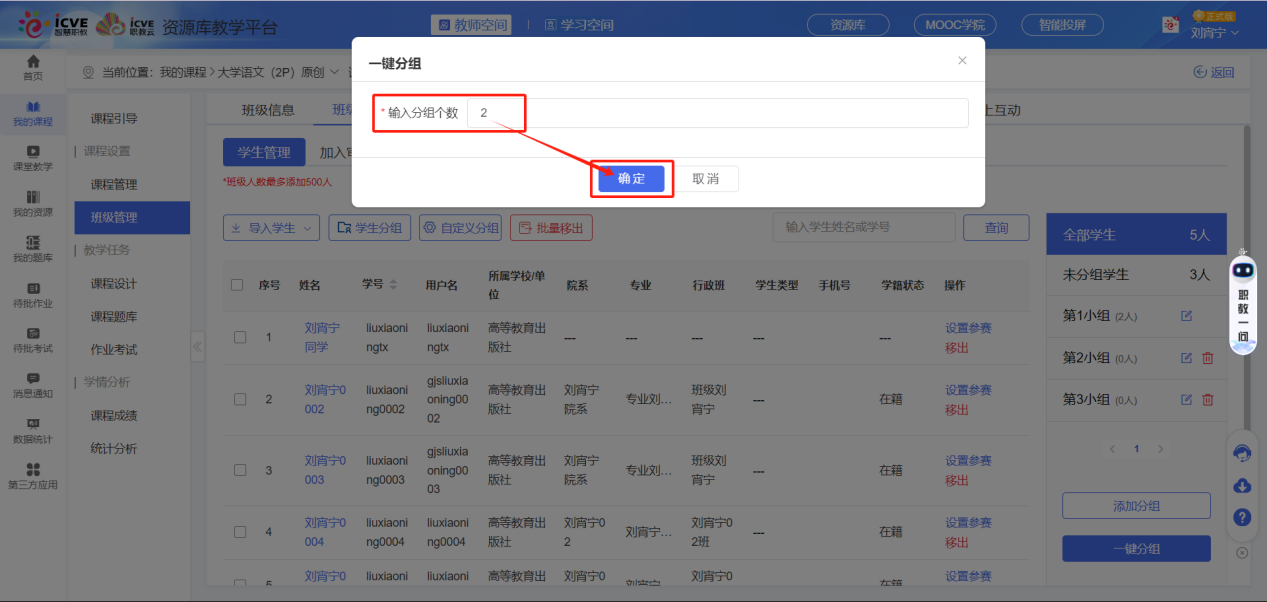The image size is (1267, 602).
Task: Click the download cloud icon
Action: coord(1242,485)
